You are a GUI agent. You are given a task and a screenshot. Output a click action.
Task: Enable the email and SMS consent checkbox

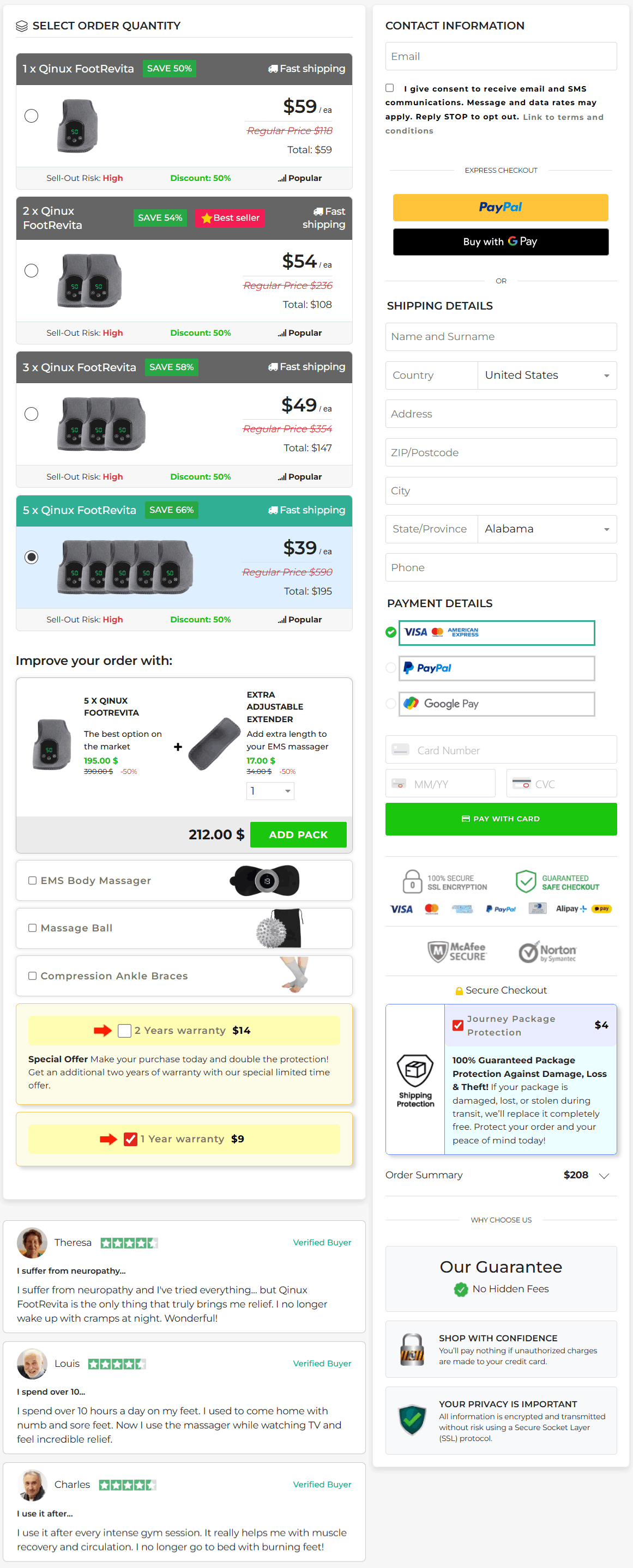[x=389, y=88]
